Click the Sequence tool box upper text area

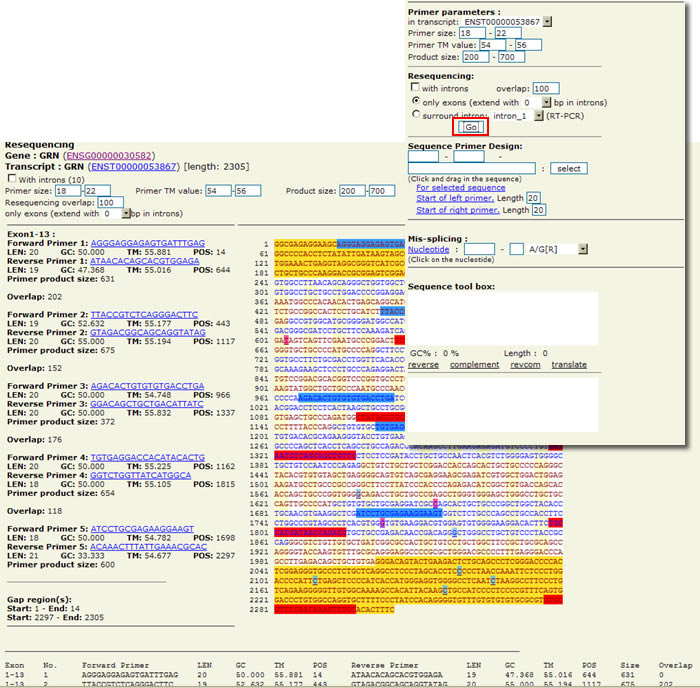point(503,319)
